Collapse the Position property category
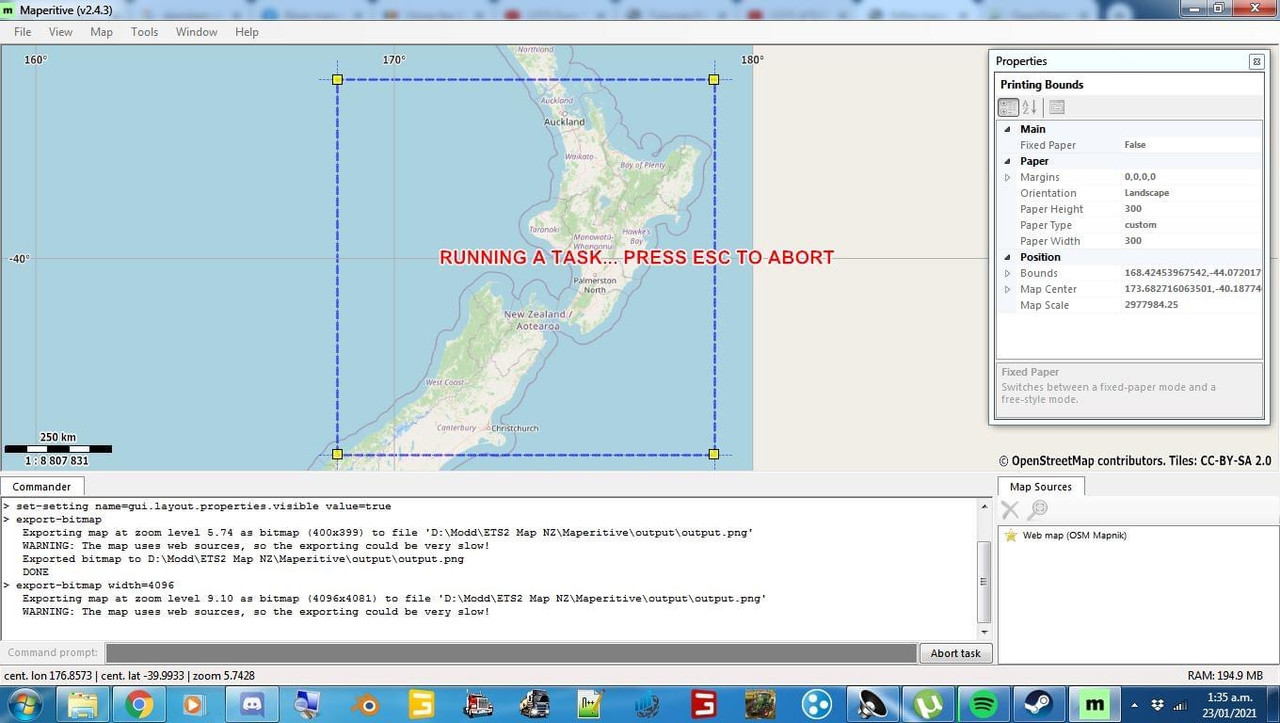 1008,257
